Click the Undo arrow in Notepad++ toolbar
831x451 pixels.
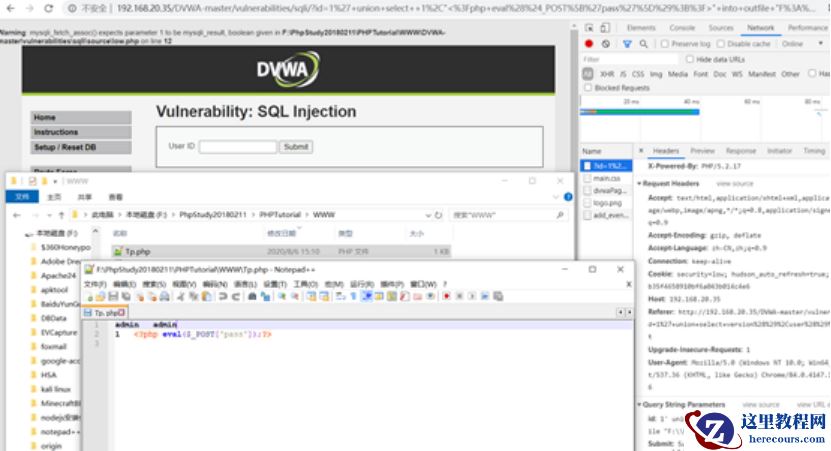[x=223, y=297]
